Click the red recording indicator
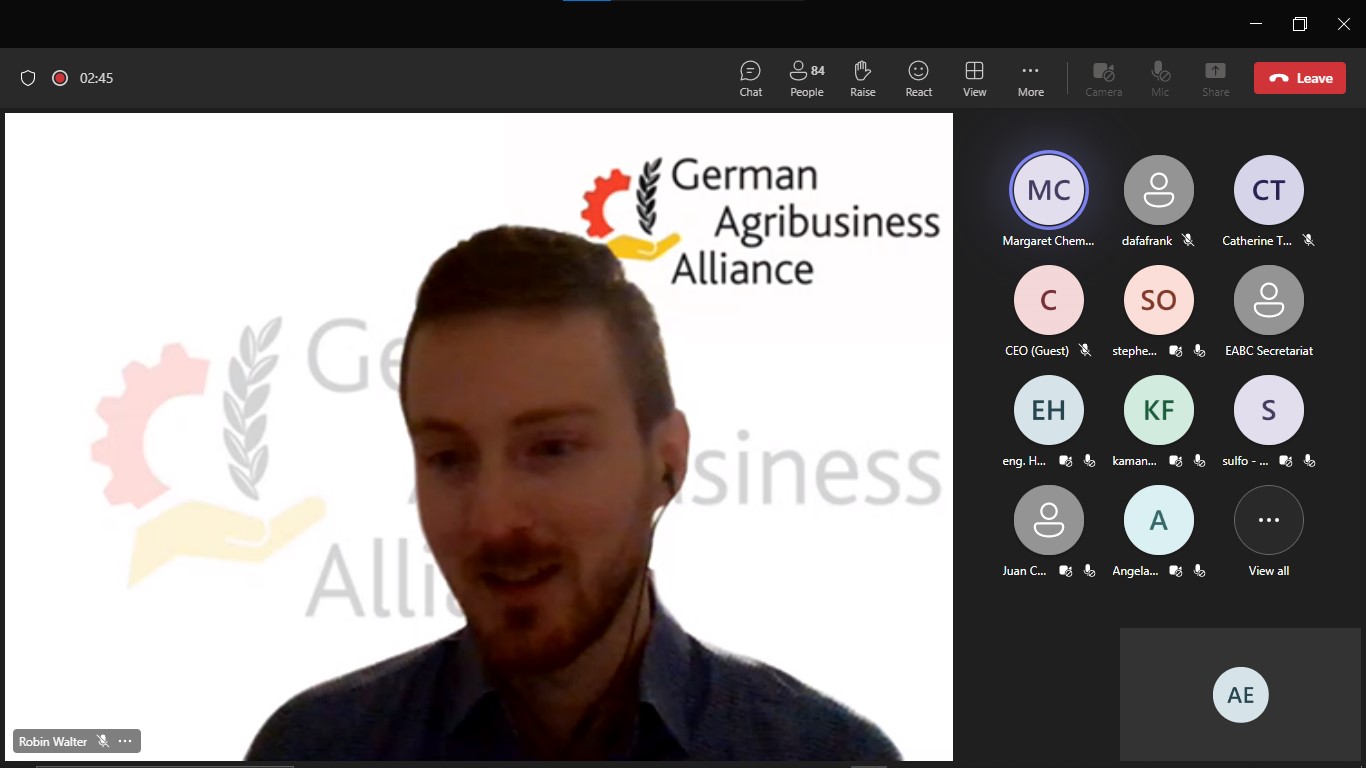1366x768 pixels. pos(60,78)
